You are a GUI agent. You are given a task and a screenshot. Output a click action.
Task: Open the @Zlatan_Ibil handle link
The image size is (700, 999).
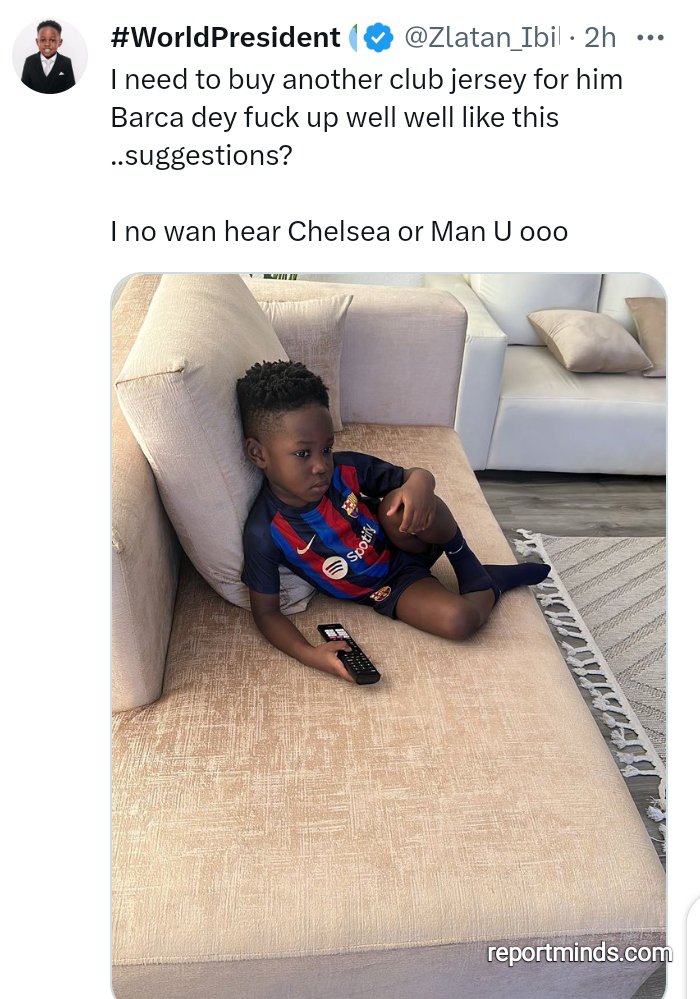482,38
